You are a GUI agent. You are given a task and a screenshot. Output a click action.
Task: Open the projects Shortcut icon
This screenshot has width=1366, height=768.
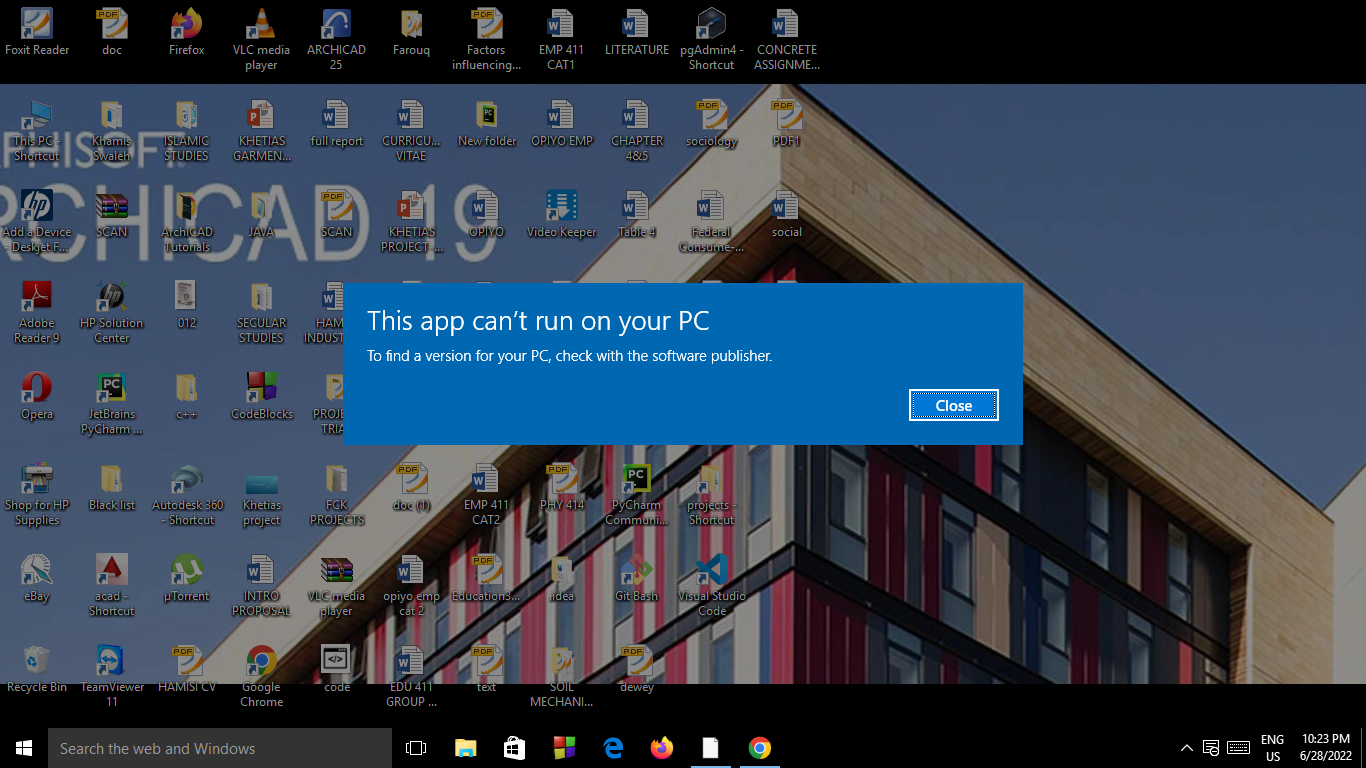pos(711,495)
